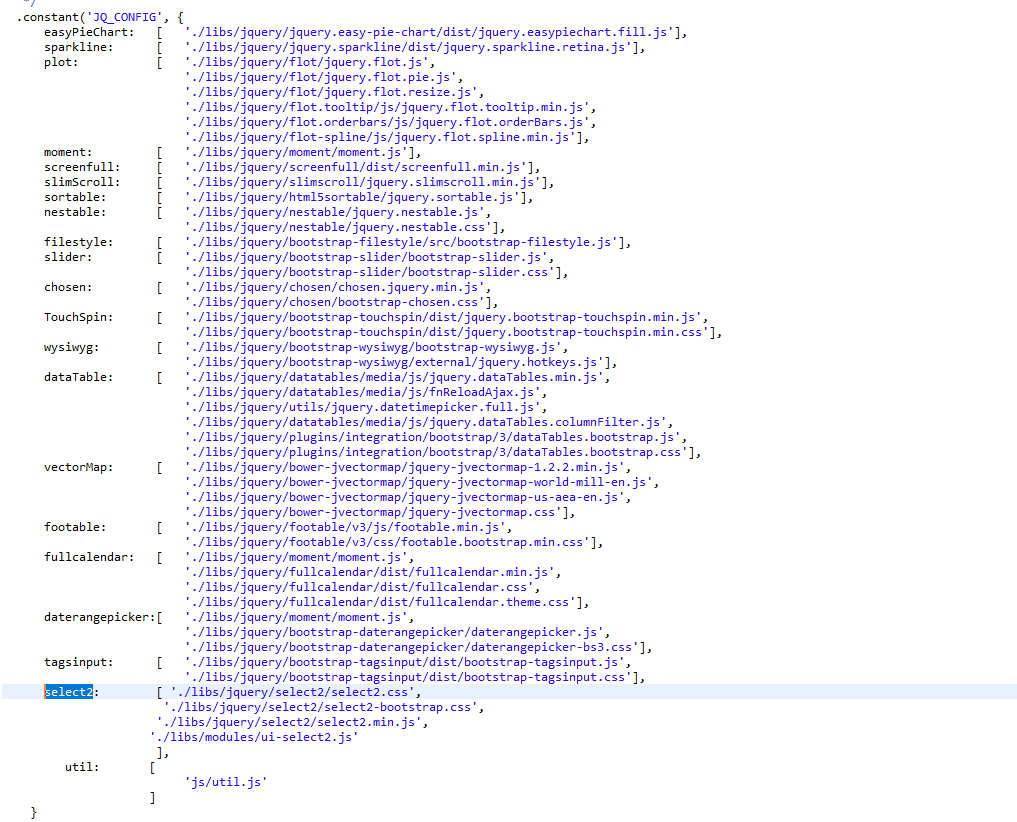Click the chosen.jquery.min.js path
1017x822 pixels.
coord(335,287)
